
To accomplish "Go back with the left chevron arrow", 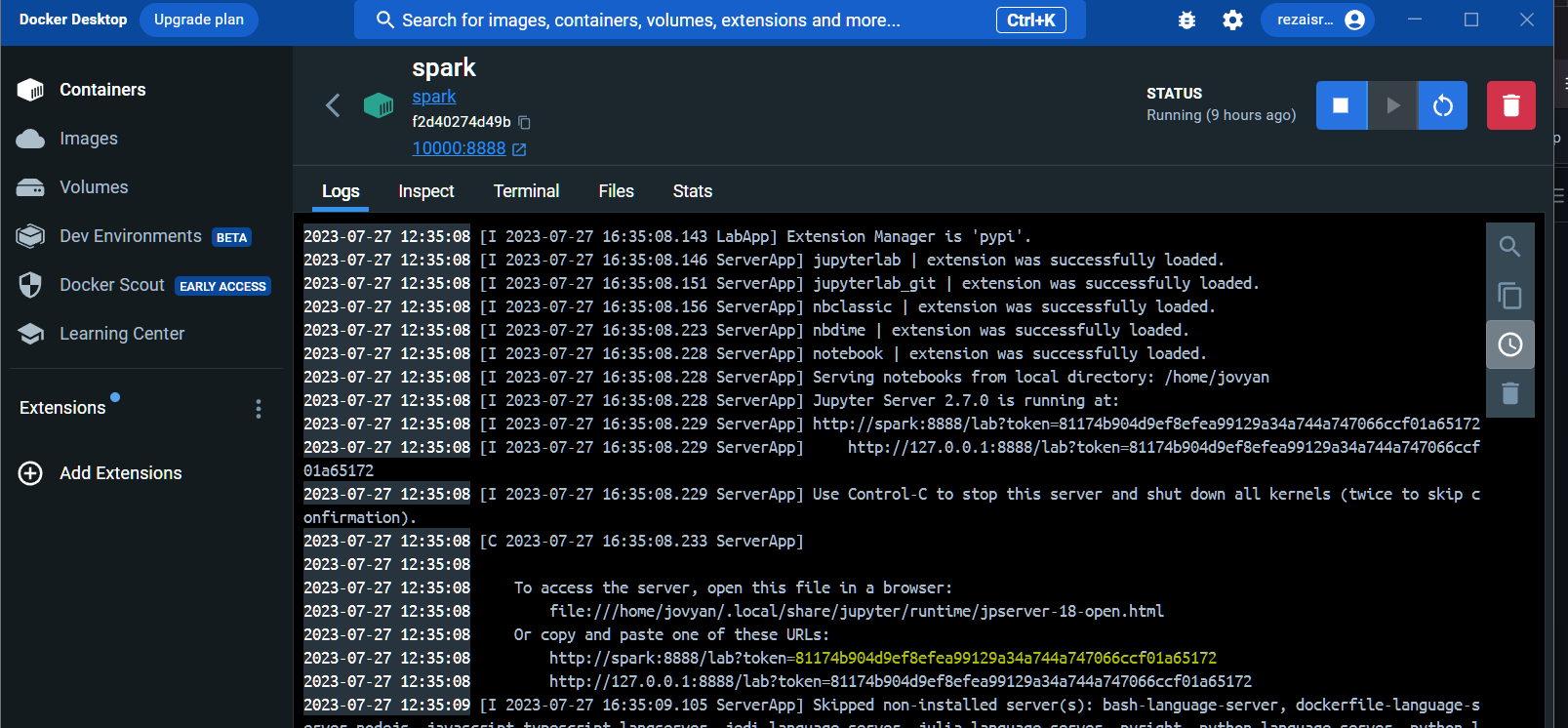I will (x=333, y=105).
